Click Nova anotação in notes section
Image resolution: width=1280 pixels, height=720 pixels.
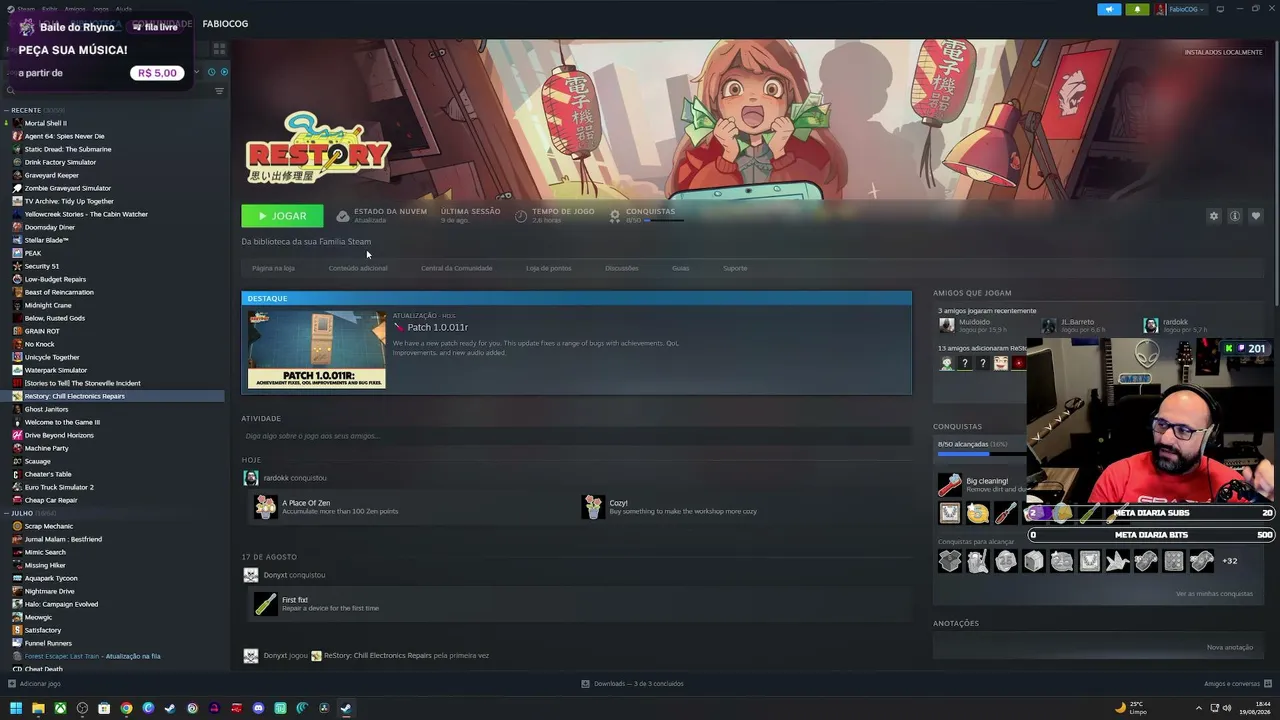tap(1229, 647)
